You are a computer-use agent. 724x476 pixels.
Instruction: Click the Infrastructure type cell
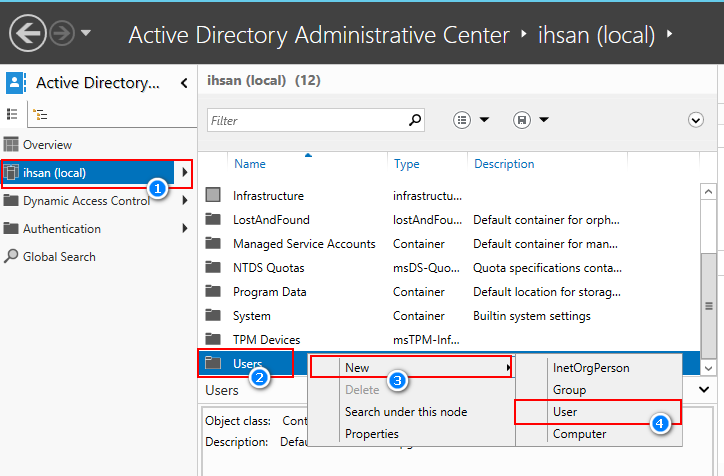[x=427, y=196]
